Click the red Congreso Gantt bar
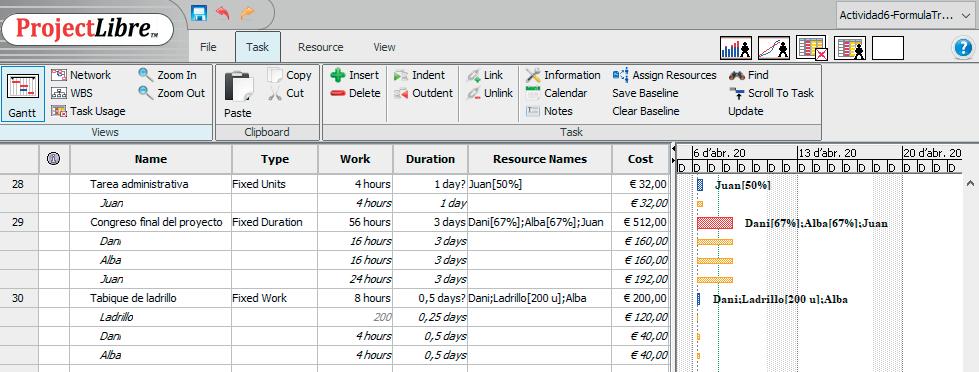The width and height of the screenshot is (979, 372). 715,223
